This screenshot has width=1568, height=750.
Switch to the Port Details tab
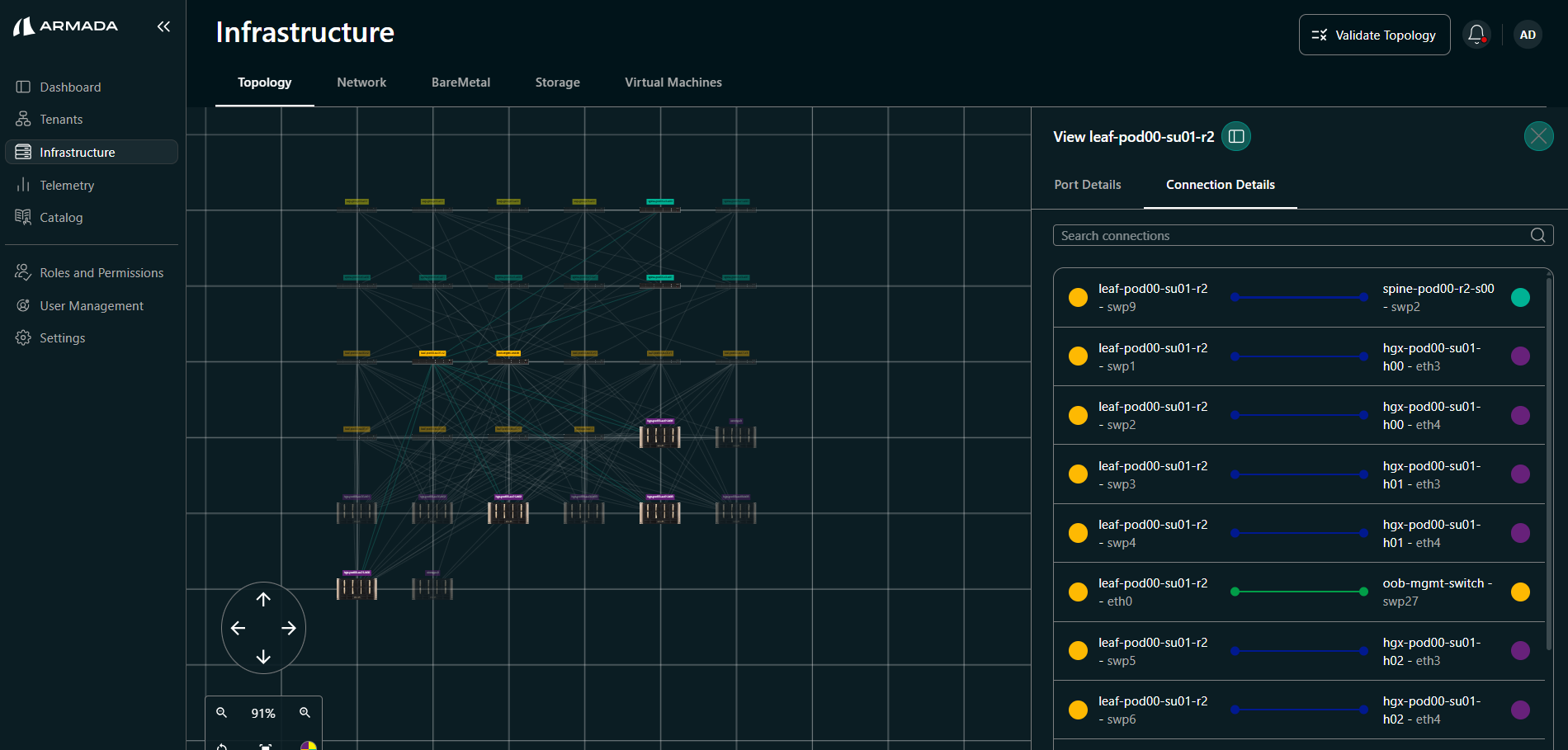point(1087,185)
